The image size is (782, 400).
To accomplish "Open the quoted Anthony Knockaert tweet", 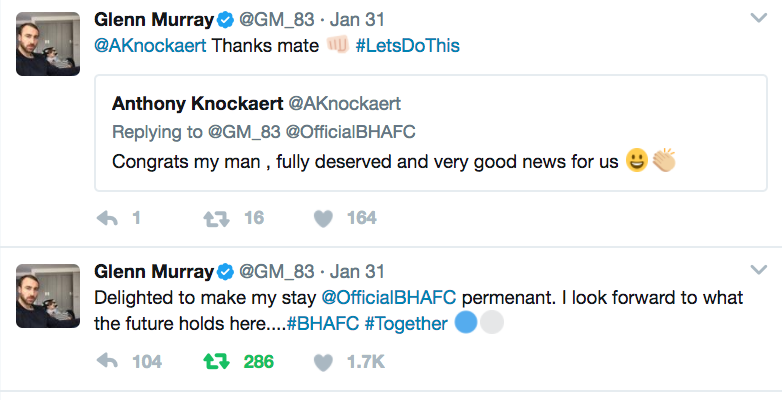I will pos(431,133).
